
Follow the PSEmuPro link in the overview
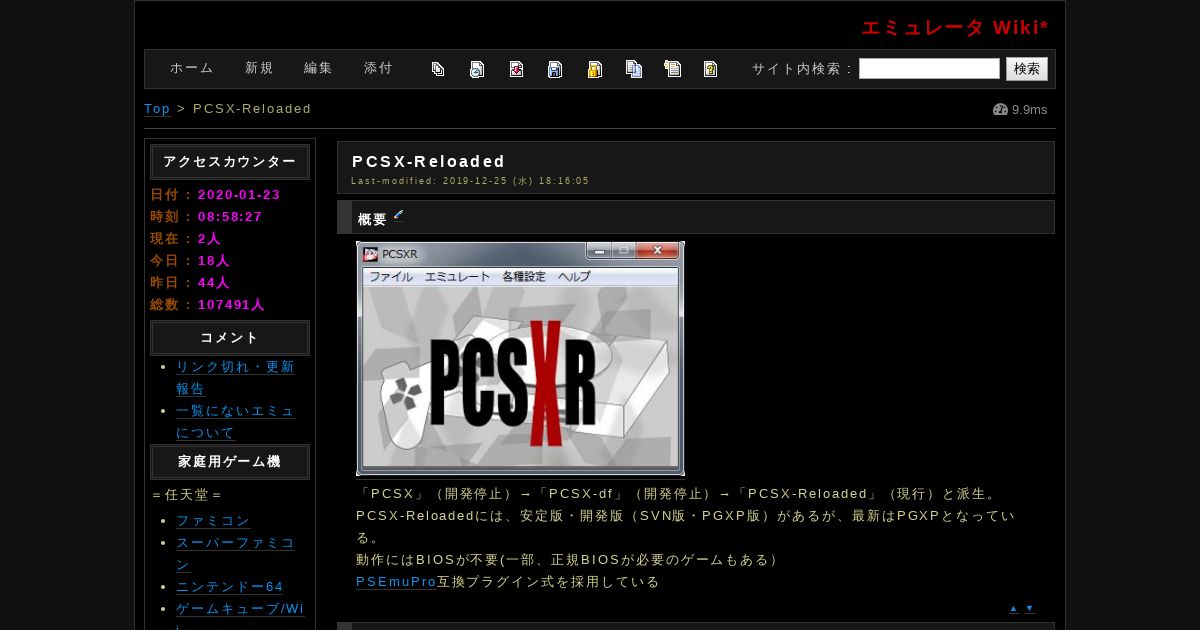click(x=396, y=581)
